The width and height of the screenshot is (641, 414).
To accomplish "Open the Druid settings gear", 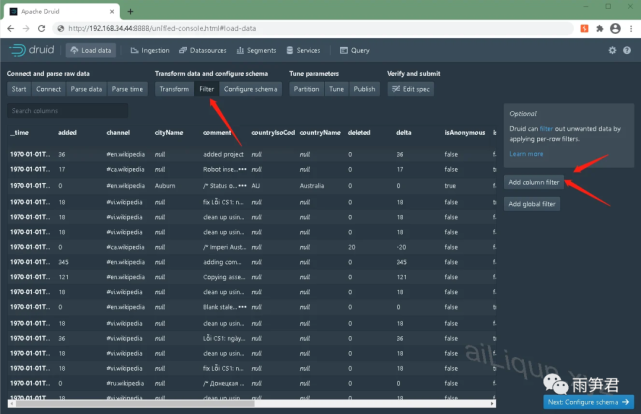I will tap(612, 50).
